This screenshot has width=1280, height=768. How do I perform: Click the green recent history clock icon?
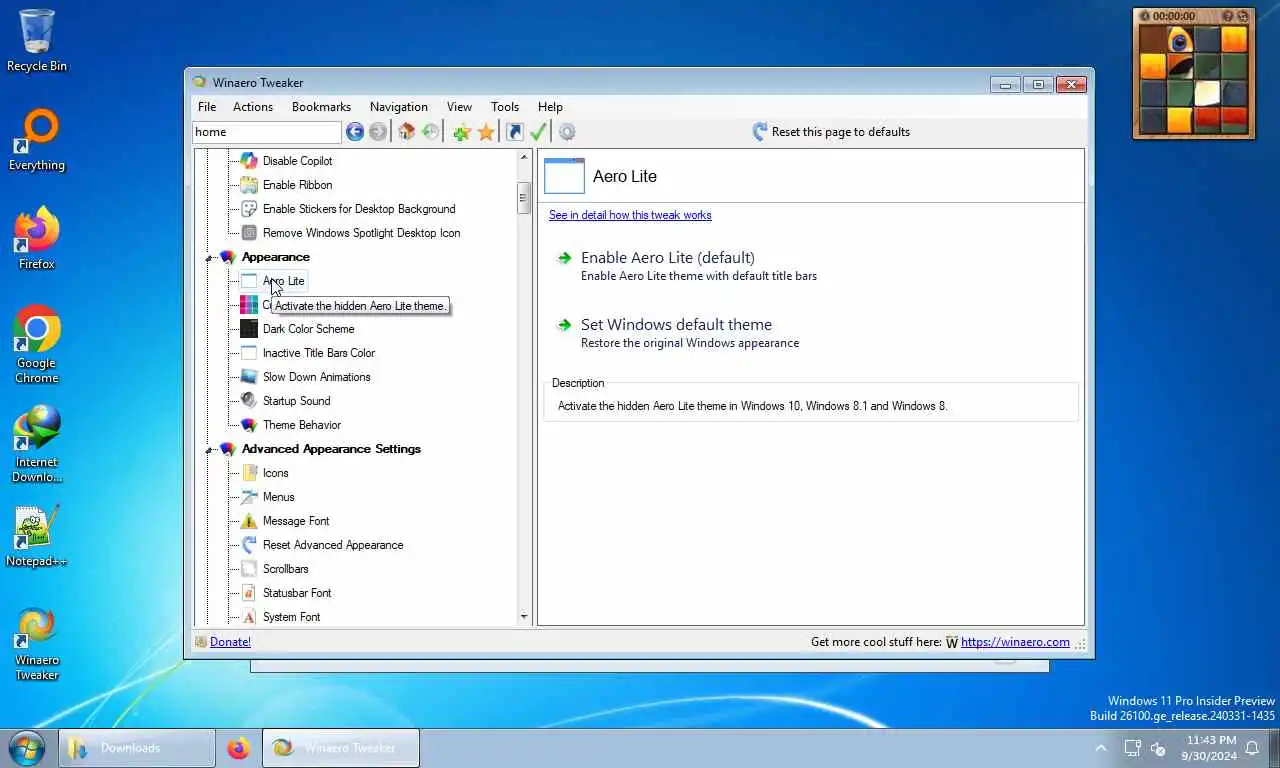(x=430, y=132)
